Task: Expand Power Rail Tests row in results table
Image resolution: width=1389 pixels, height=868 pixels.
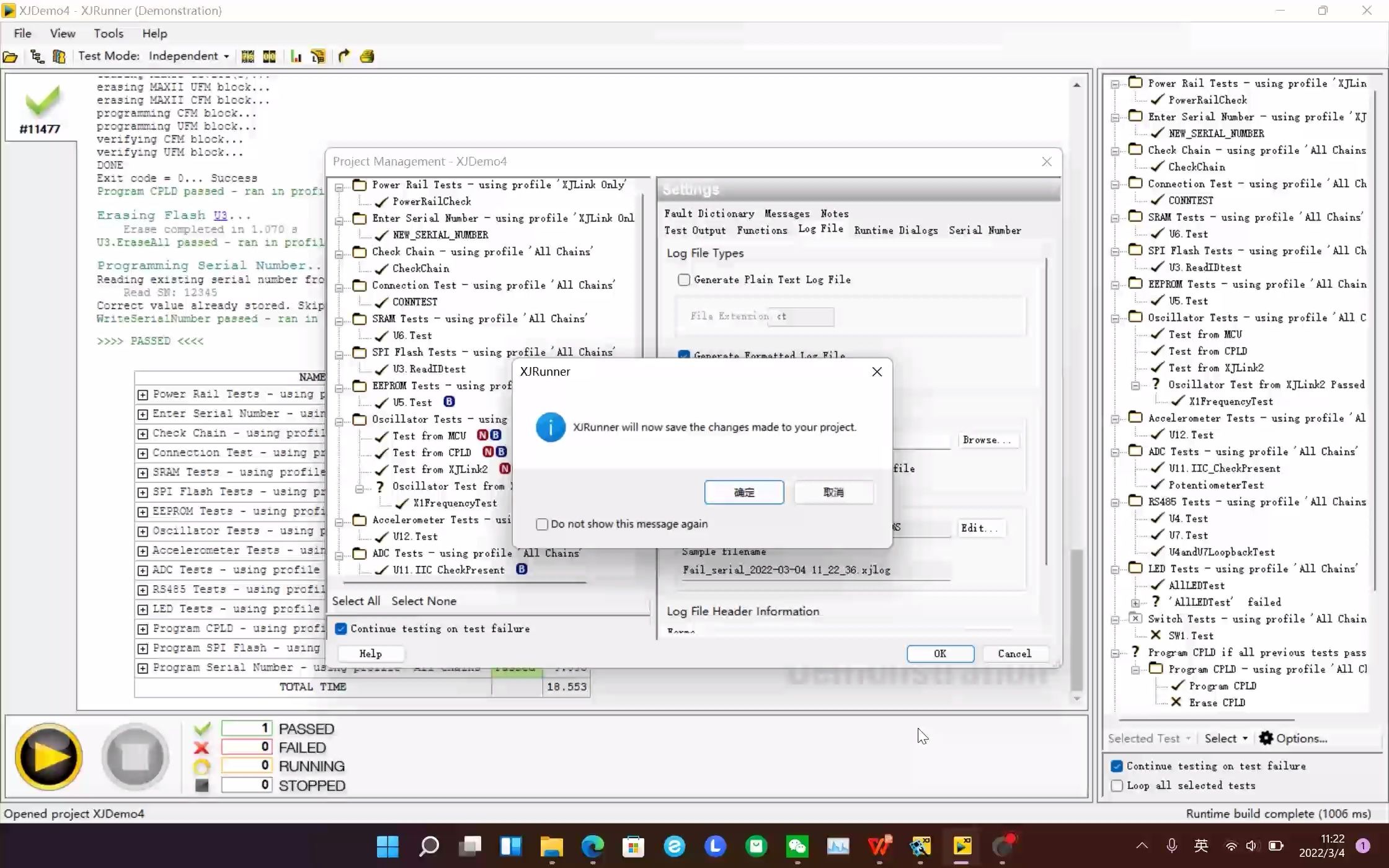Action: click(x=143, y=395)
